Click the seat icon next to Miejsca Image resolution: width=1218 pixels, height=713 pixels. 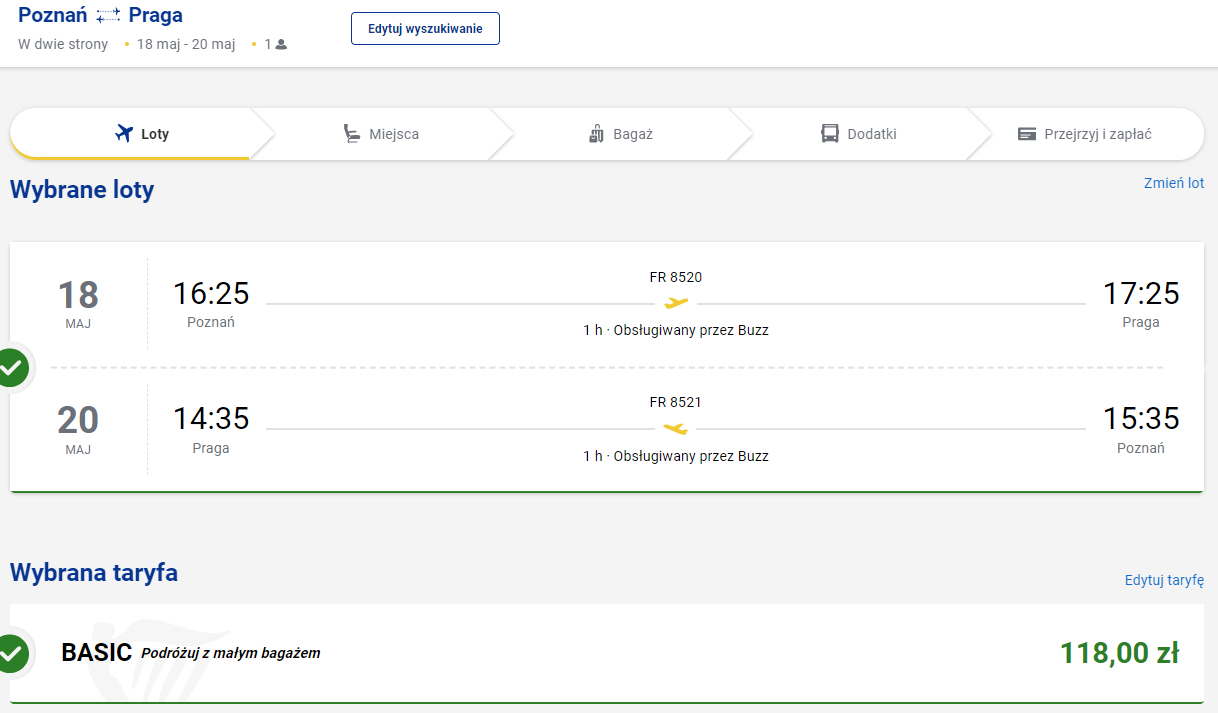tap(351, 133)
